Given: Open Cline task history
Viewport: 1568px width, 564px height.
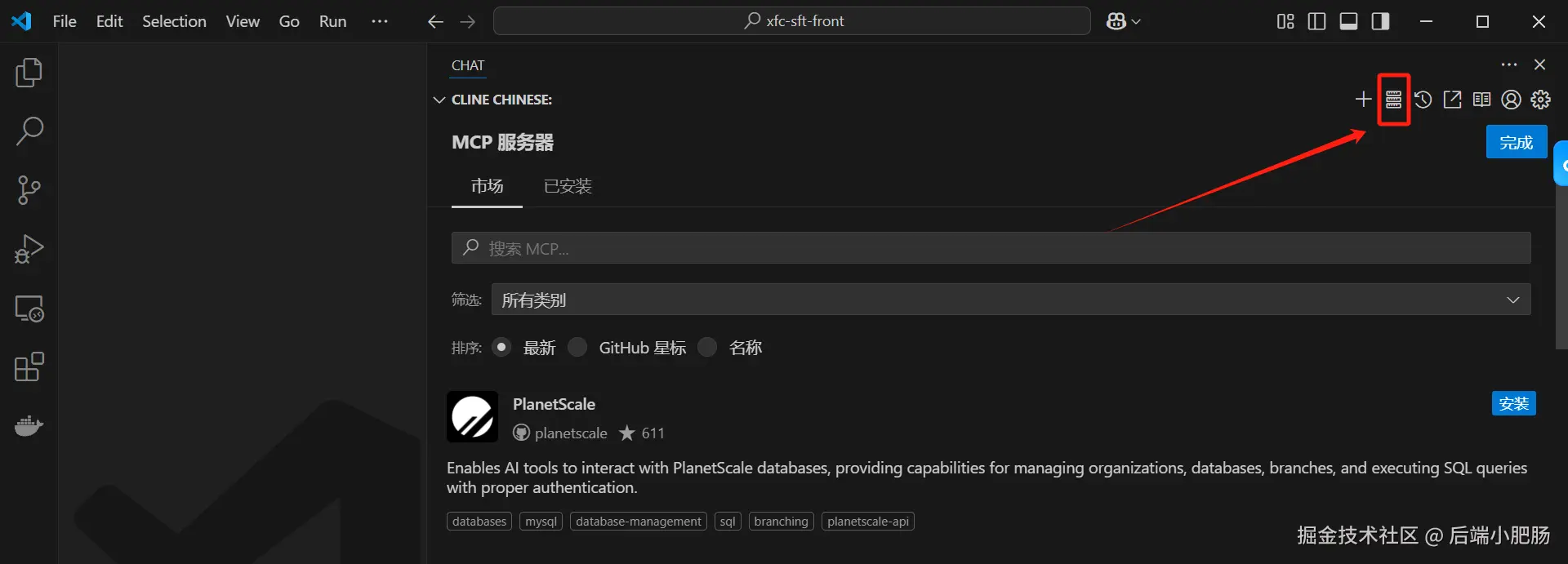Looking at the screenshot, I should point(1423,100).
